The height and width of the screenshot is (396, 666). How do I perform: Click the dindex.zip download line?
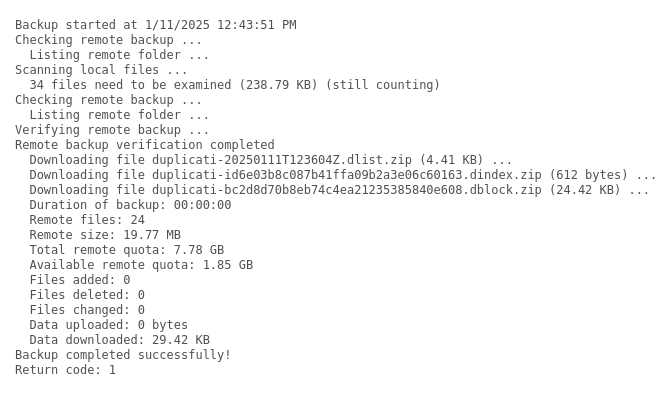[x=342, y=175]
